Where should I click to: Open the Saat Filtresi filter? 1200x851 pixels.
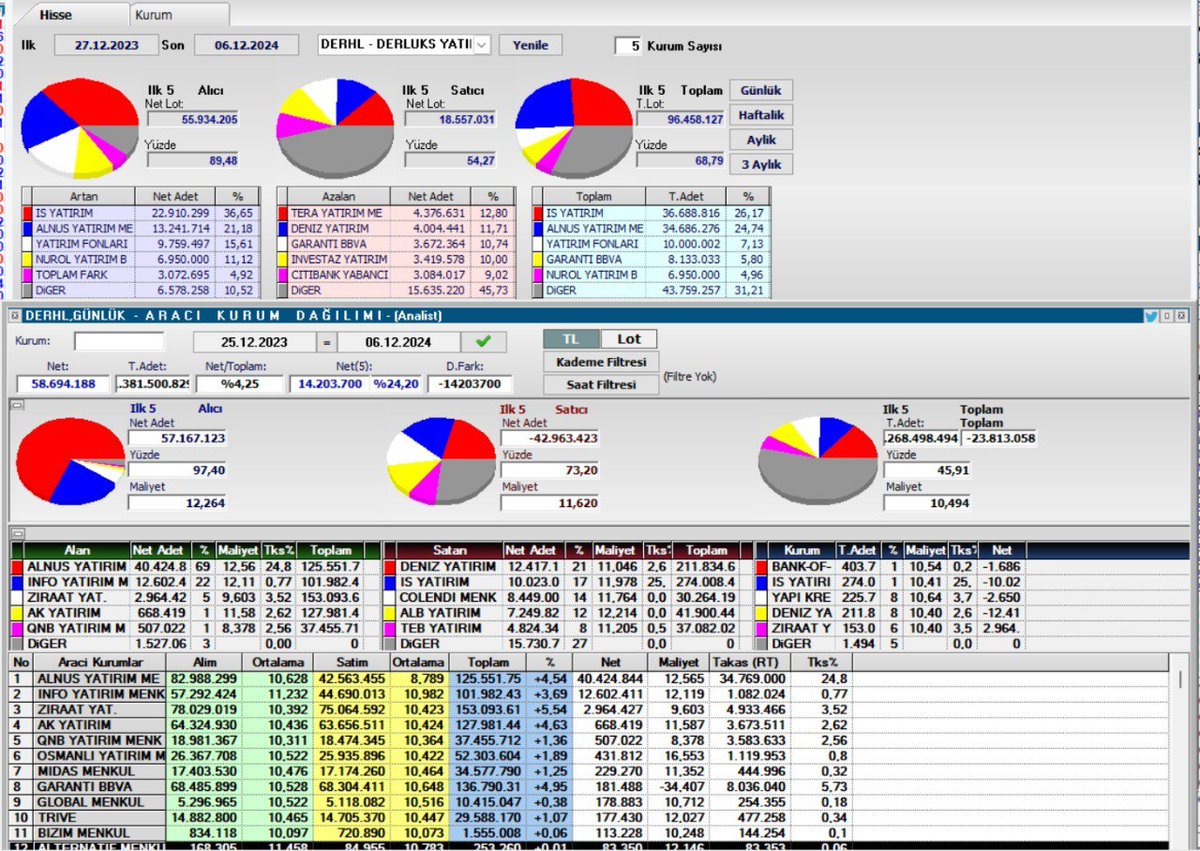click(601, 384)
